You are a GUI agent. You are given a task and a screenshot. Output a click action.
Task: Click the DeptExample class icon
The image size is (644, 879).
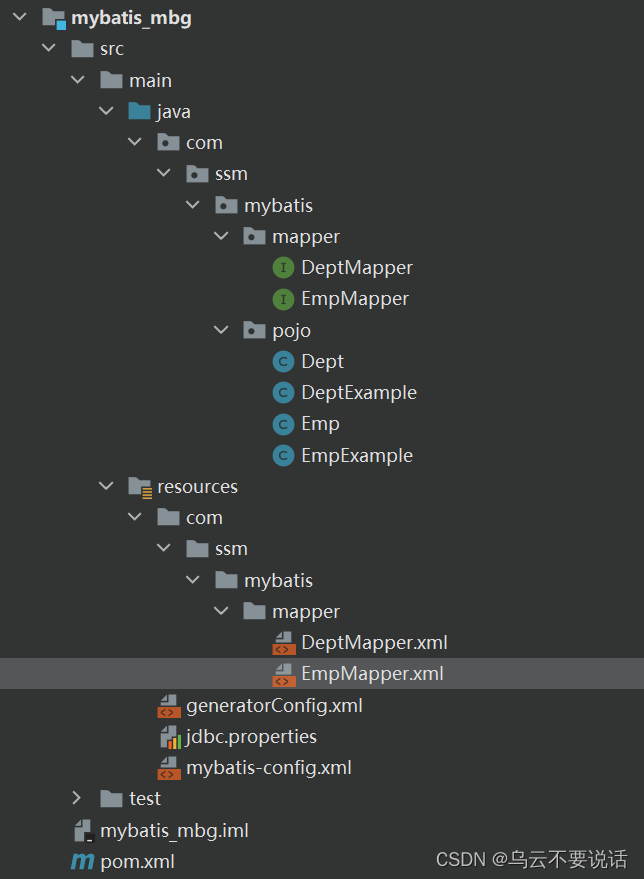283,392
